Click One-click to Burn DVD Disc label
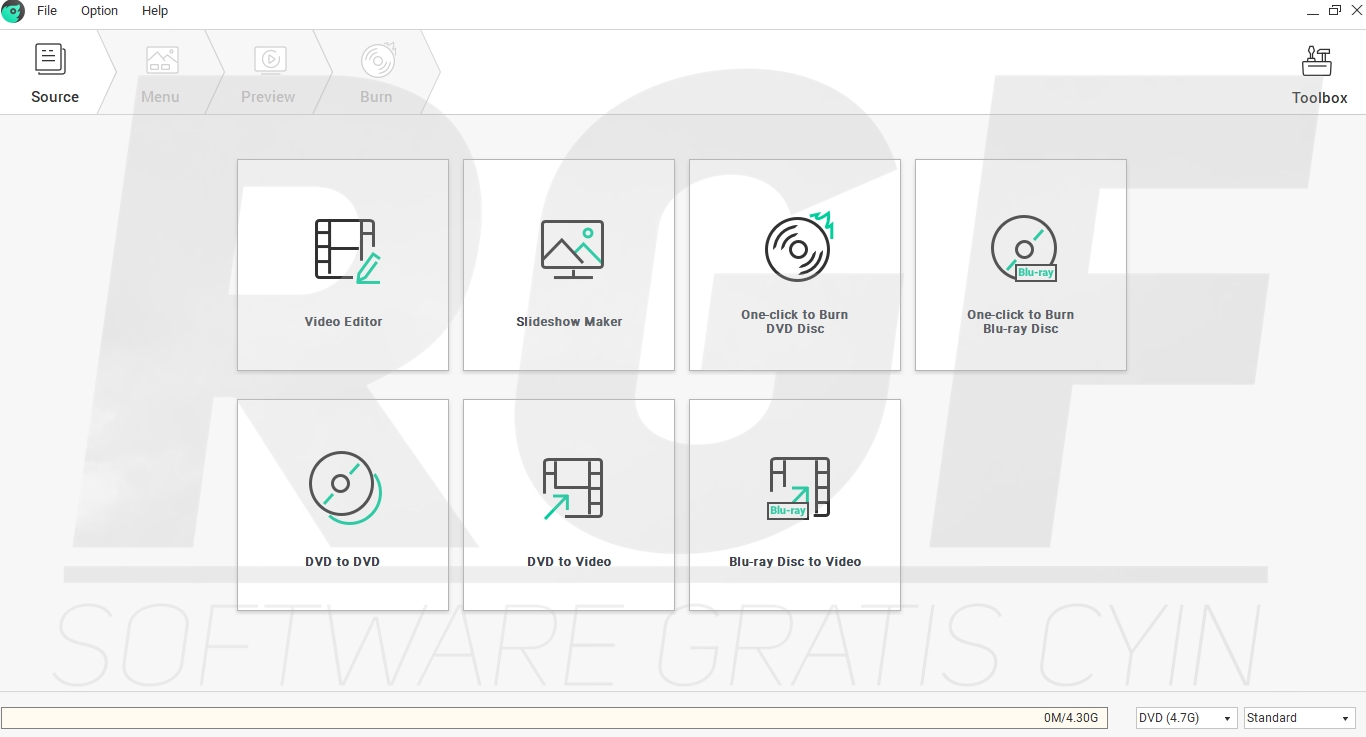The height and width of the screenshot is (737, 1366). click(x=795, y=322)
